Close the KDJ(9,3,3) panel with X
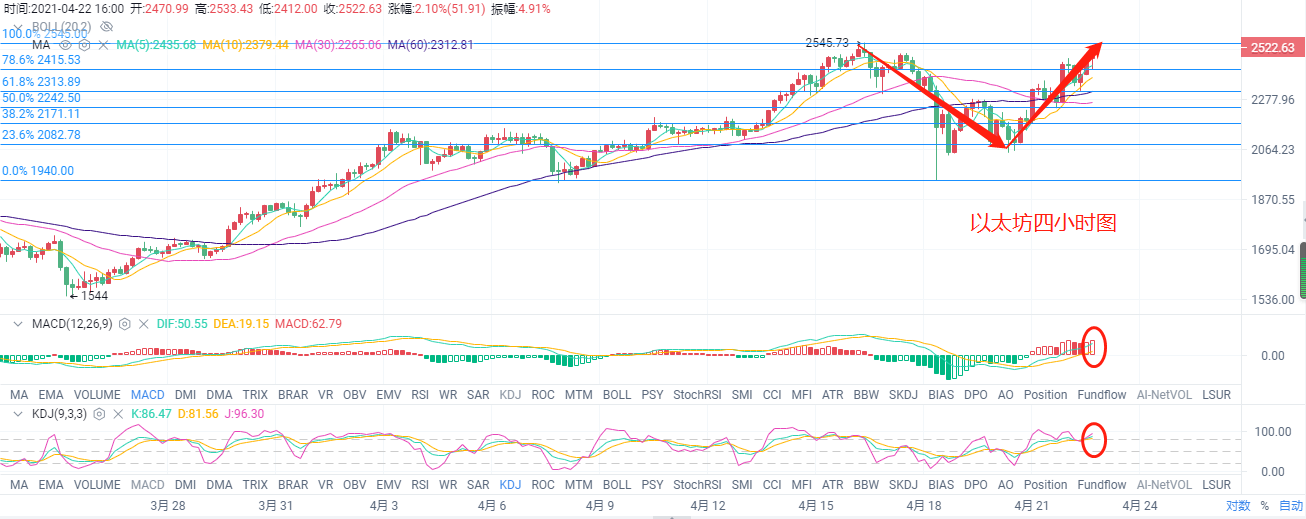Screen dimensions: 1306x519 click(120, 413)
